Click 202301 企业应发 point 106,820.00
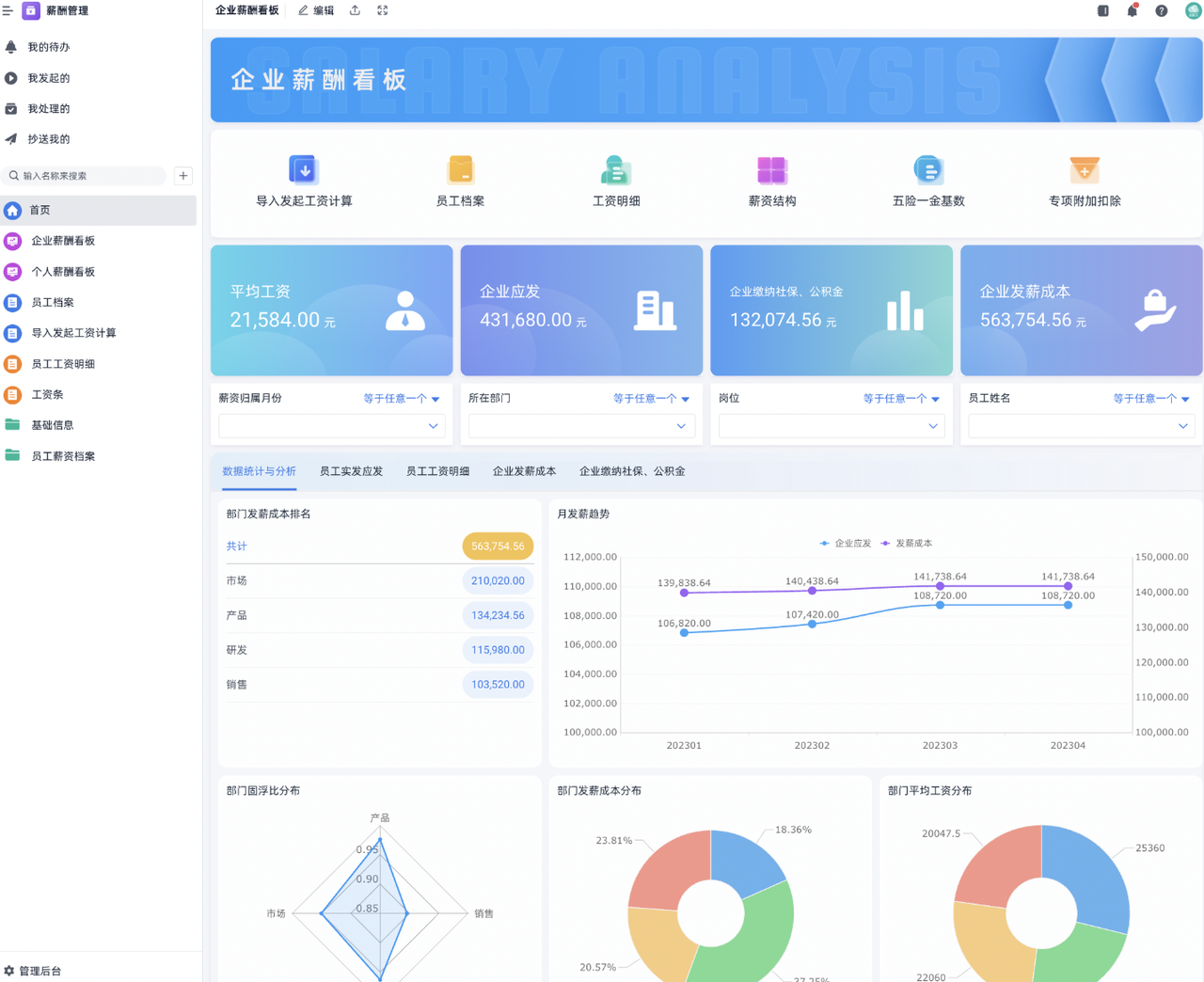The width and height of the screenshot is (1204, 982). click(x=684, y=633)
